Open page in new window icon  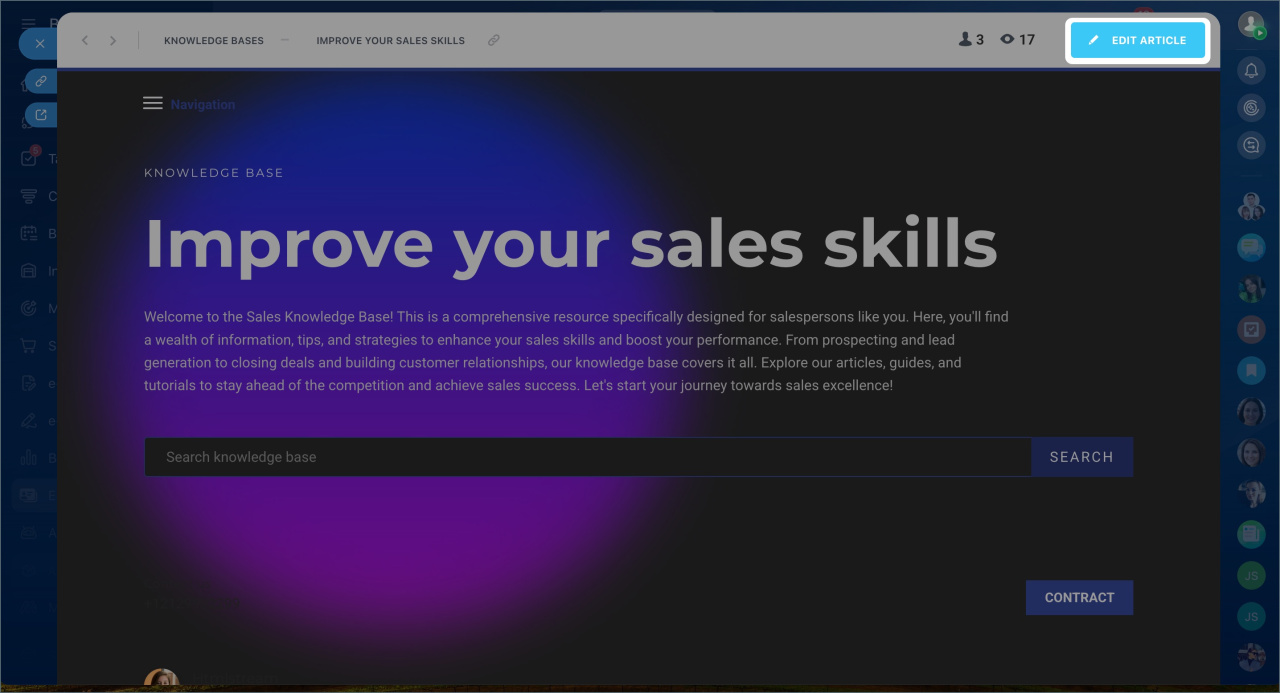coord(41,115)
